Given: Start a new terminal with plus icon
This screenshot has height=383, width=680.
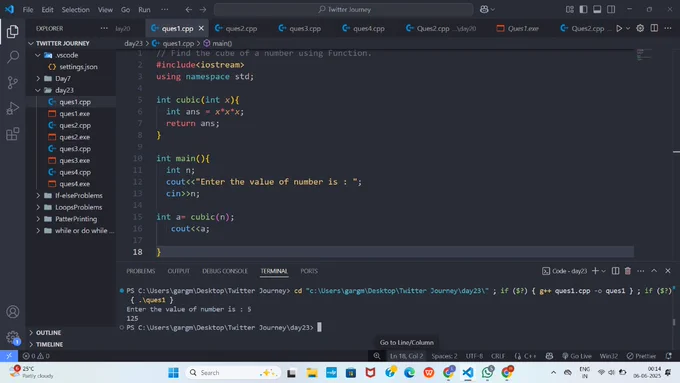Looking at the screenshot, I should 595,271.
